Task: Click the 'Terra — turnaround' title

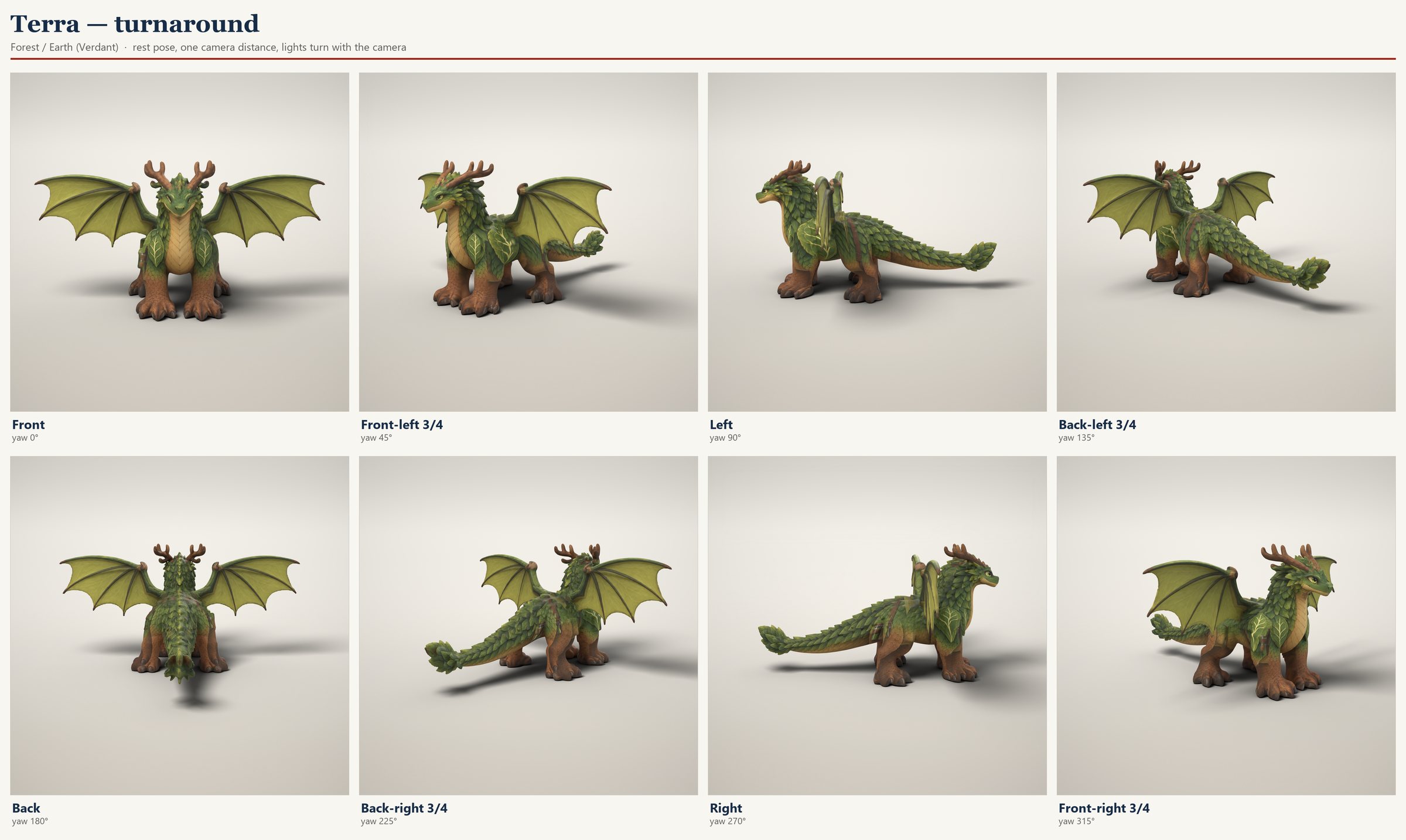Action: (135, 24)
